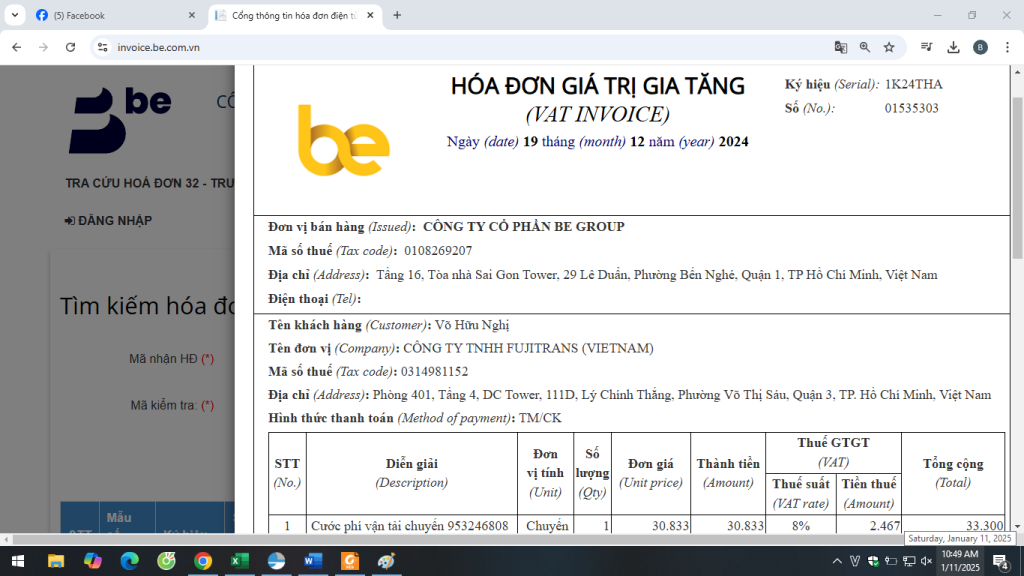View site information icon in address bar
1024x576 pixels.
[x=103, y=47]
